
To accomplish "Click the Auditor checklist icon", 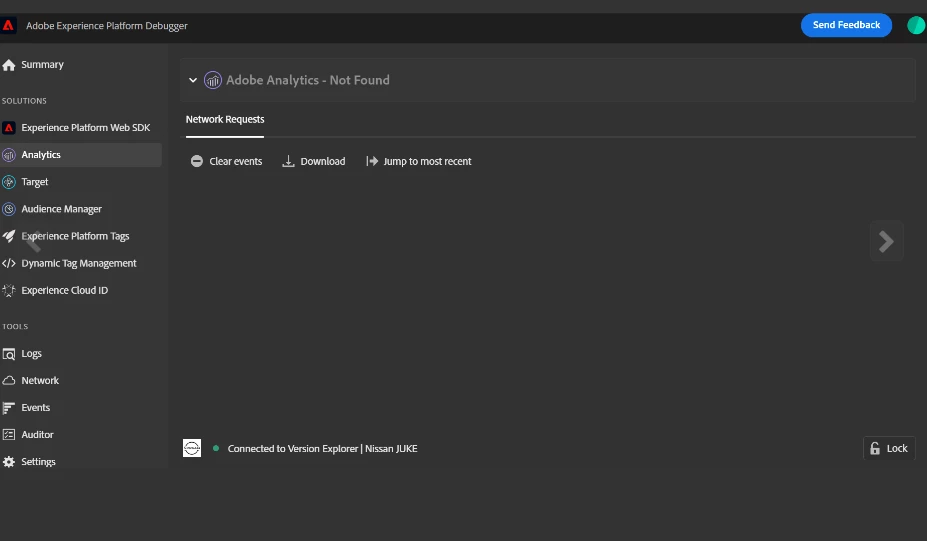I will 8,435.
